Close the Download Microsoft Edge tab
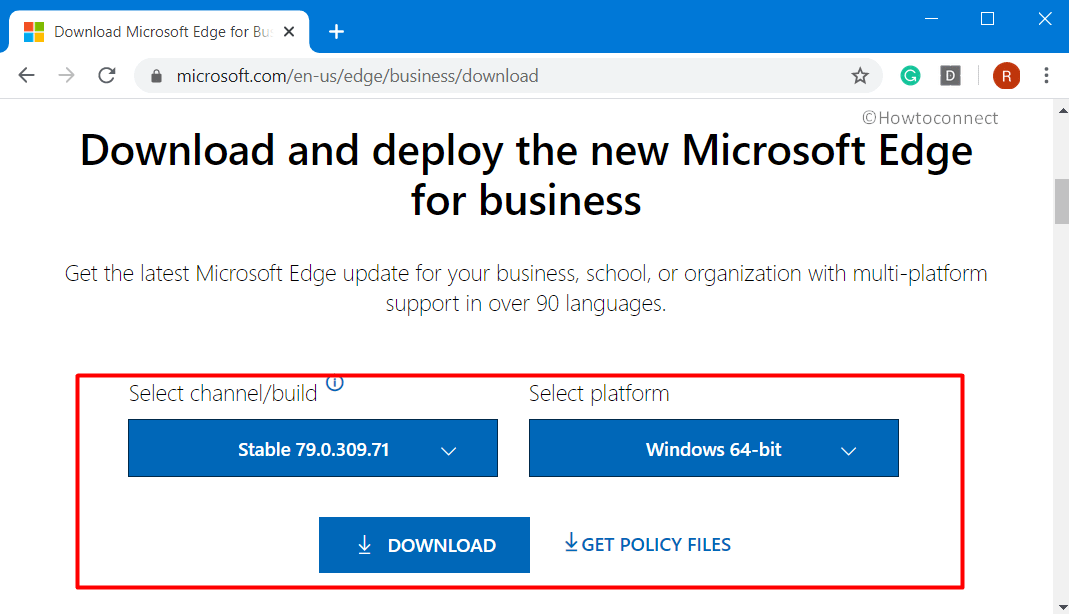Image resolution: width=1069 pixels, height=614 pixels. pyautogui.click(x=289, y=31)
